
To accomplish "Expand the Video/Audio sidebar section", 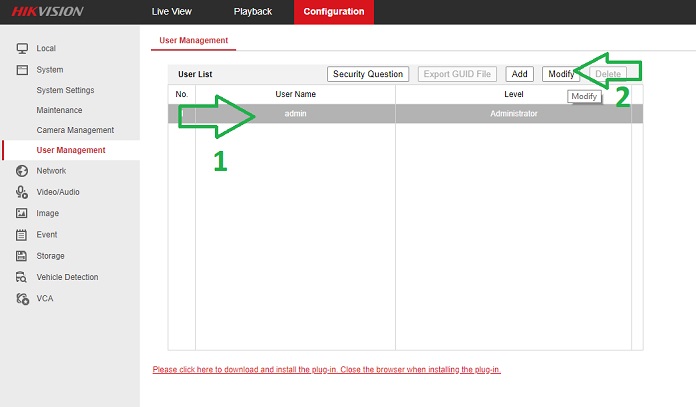I will [x=58, y=192].
